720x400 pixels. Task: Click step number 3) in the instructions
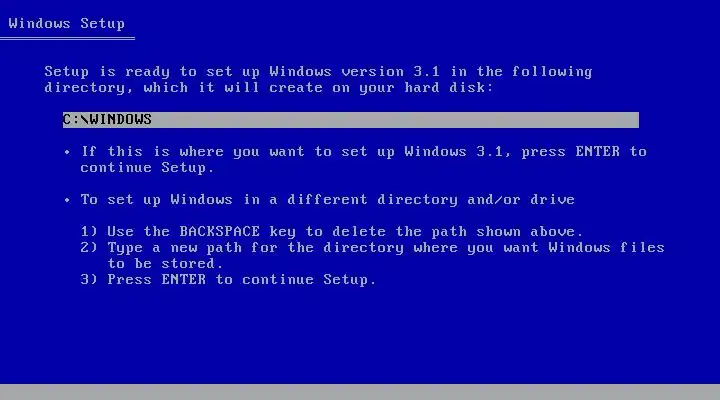pos(89,280)
